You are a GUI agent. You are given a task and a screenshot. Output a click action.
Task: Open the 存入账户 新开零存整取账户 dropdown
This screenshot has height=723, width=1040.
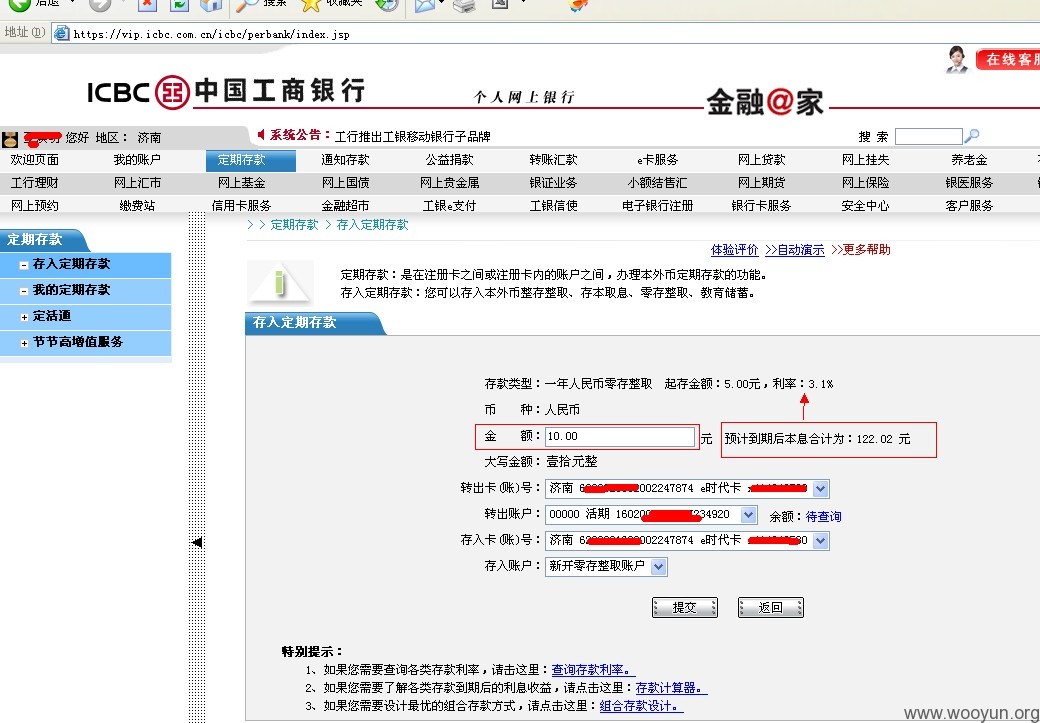coord(659,566)
